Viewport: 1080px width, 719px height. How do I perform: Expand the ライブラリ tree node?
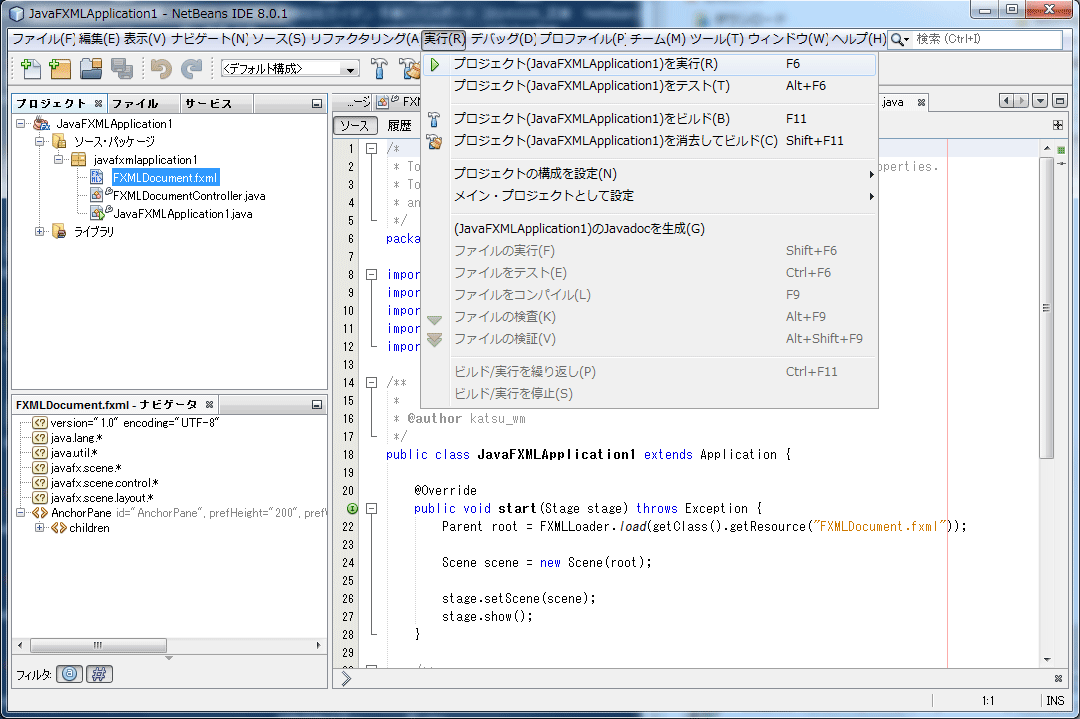point(39,231)
